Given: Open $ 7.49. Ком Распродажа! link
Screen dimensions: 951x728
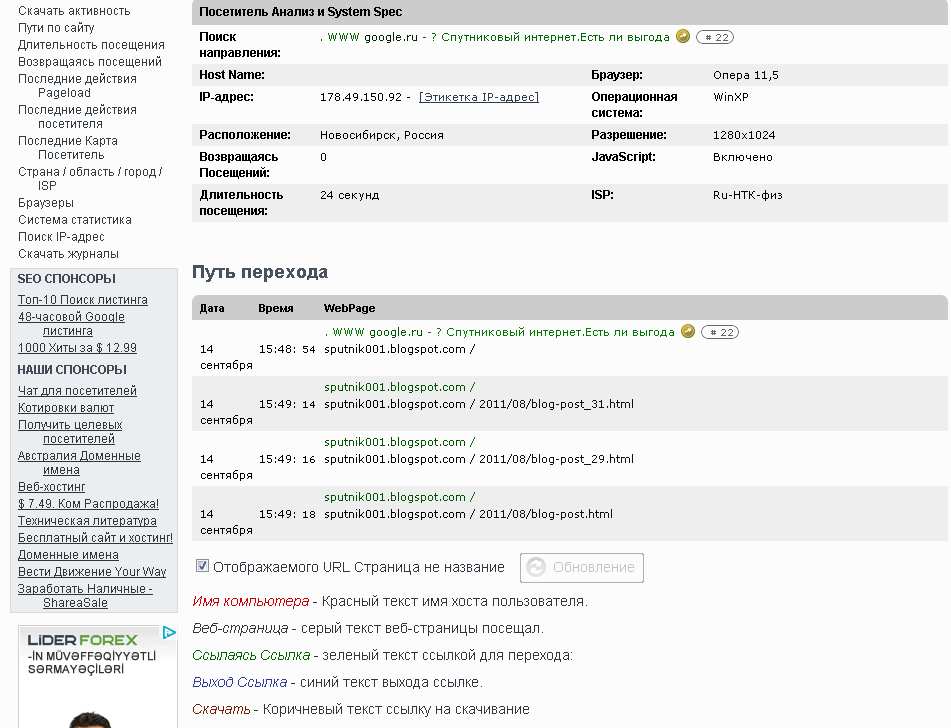Looking at the screenshot, I should click(88, 504).
